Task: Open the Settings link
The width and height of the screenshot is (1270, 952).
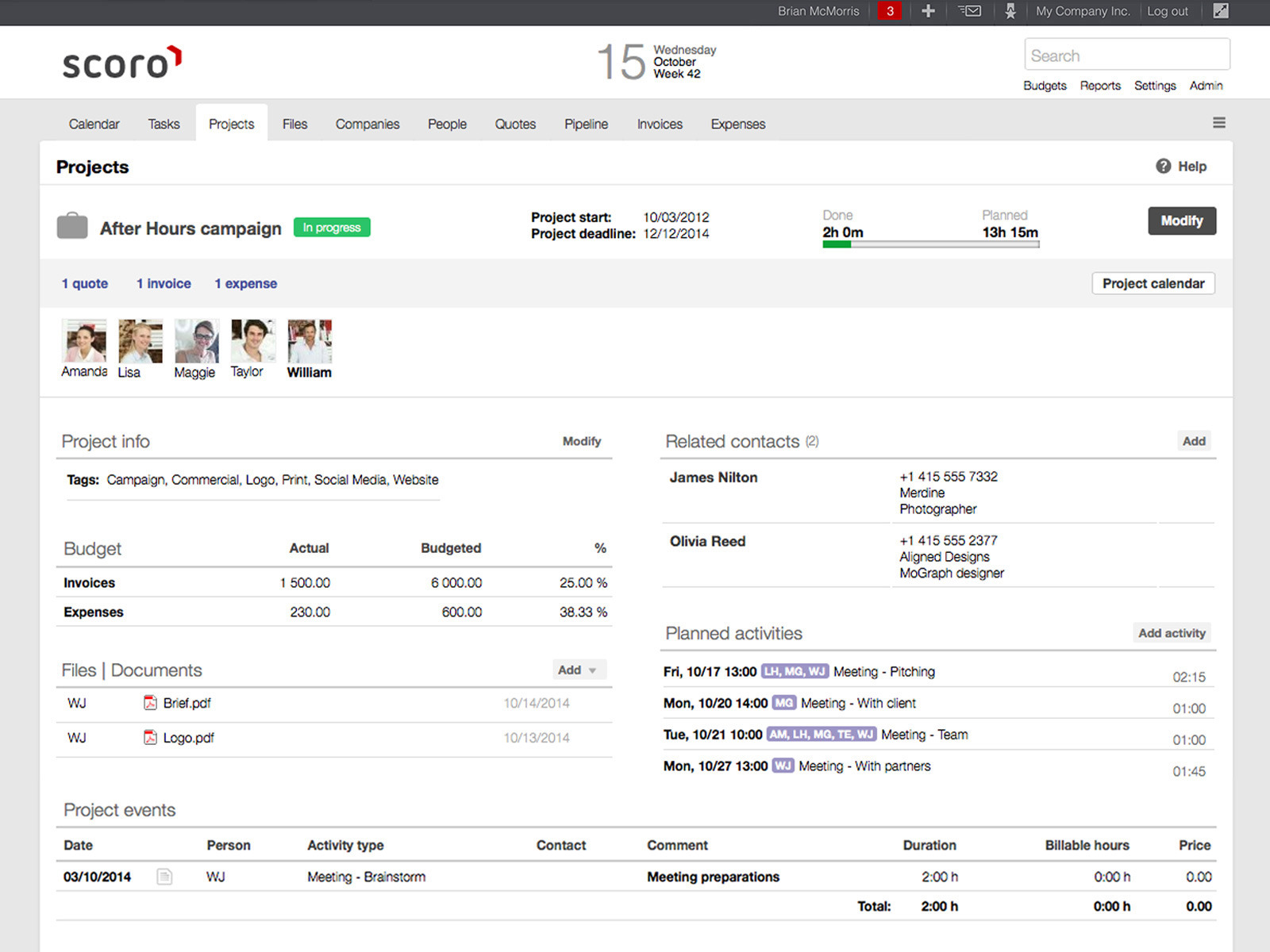Action: 1155,86
